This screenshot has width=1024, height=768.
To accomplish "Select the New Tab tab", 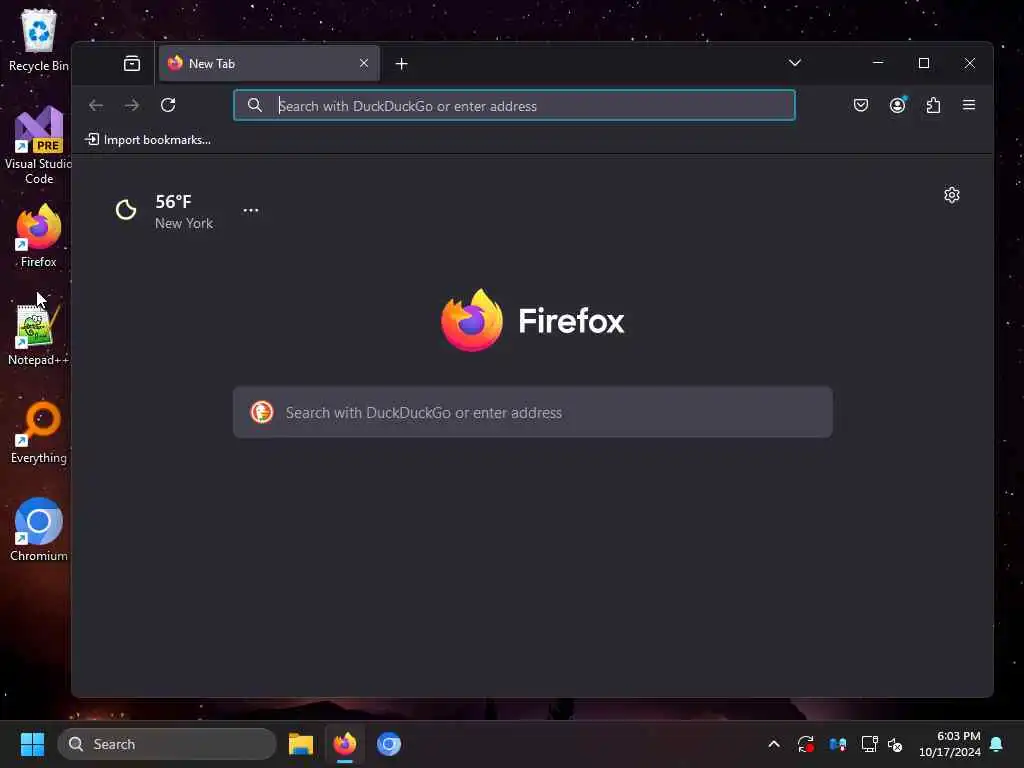I will (x=269, y=63).
